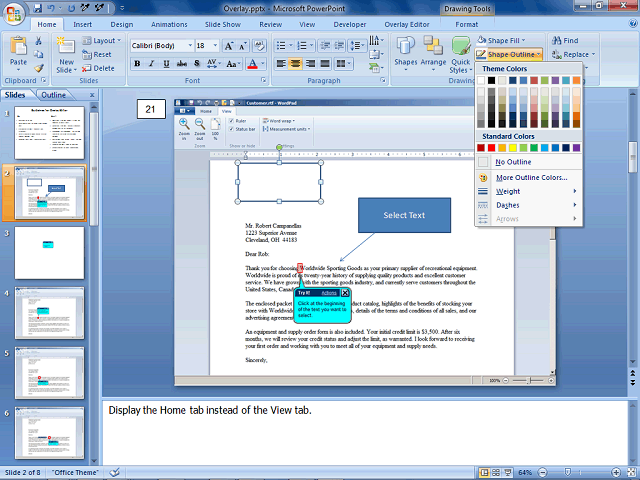
Task: Grow the font size
Action: (229, 46)
